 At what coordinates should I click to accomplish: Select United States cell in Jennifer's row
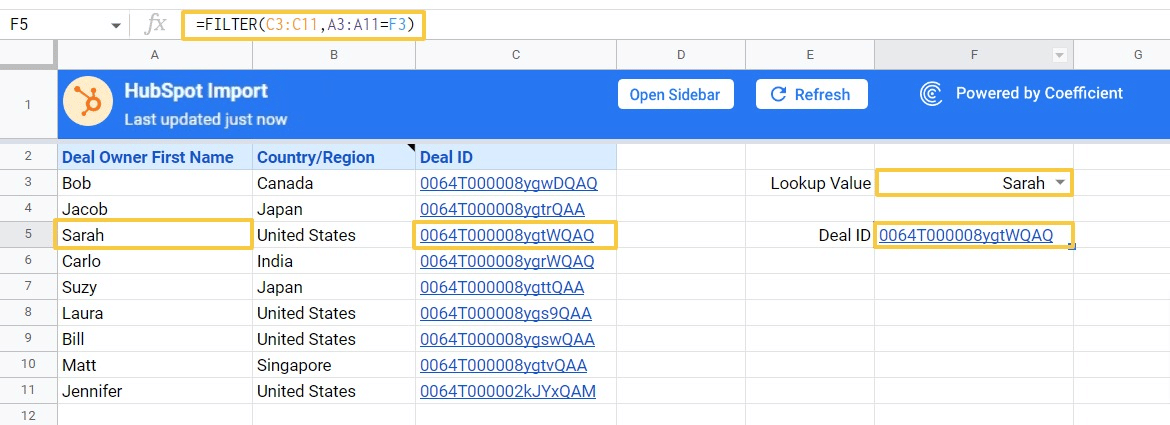(334, 391)
